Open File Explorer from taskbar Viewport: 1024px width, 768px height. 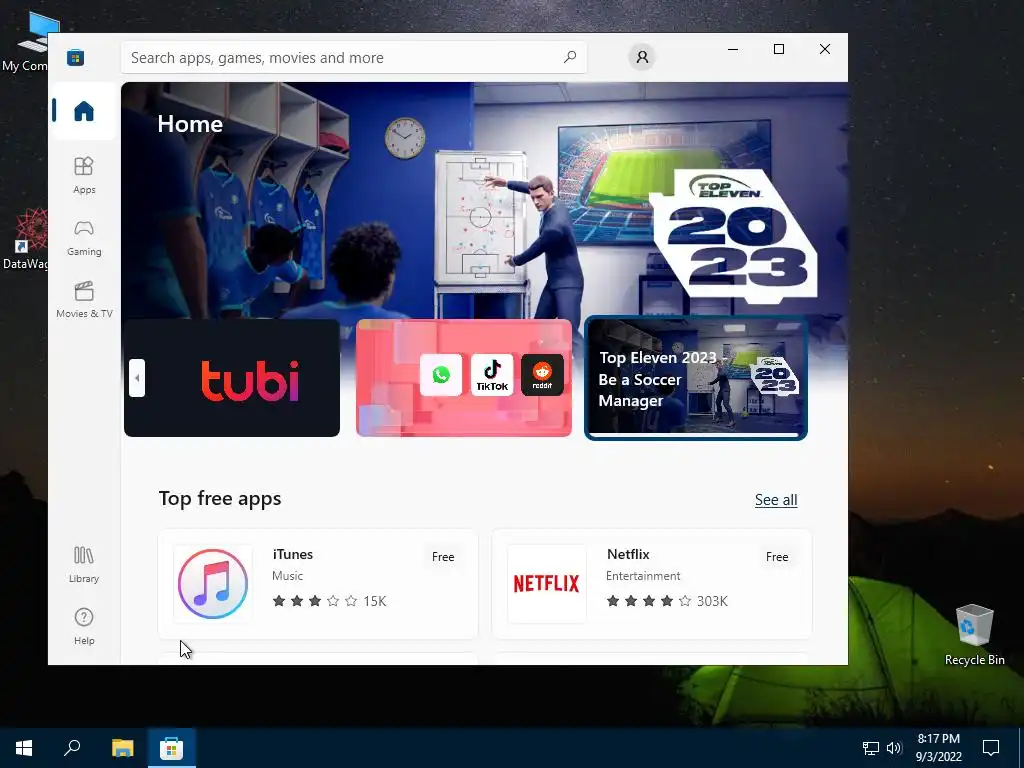click(122, 748)
